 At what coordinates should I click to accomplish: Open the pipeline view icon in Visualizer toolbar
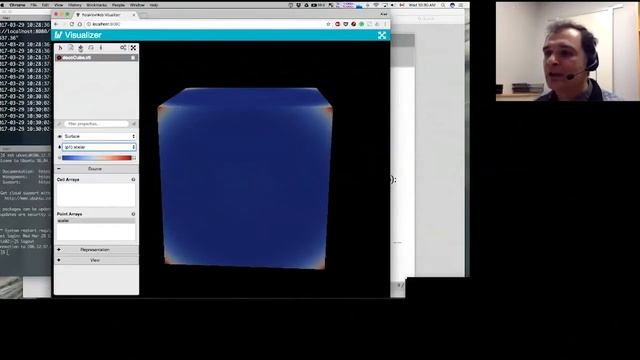(x=60, y=48)
